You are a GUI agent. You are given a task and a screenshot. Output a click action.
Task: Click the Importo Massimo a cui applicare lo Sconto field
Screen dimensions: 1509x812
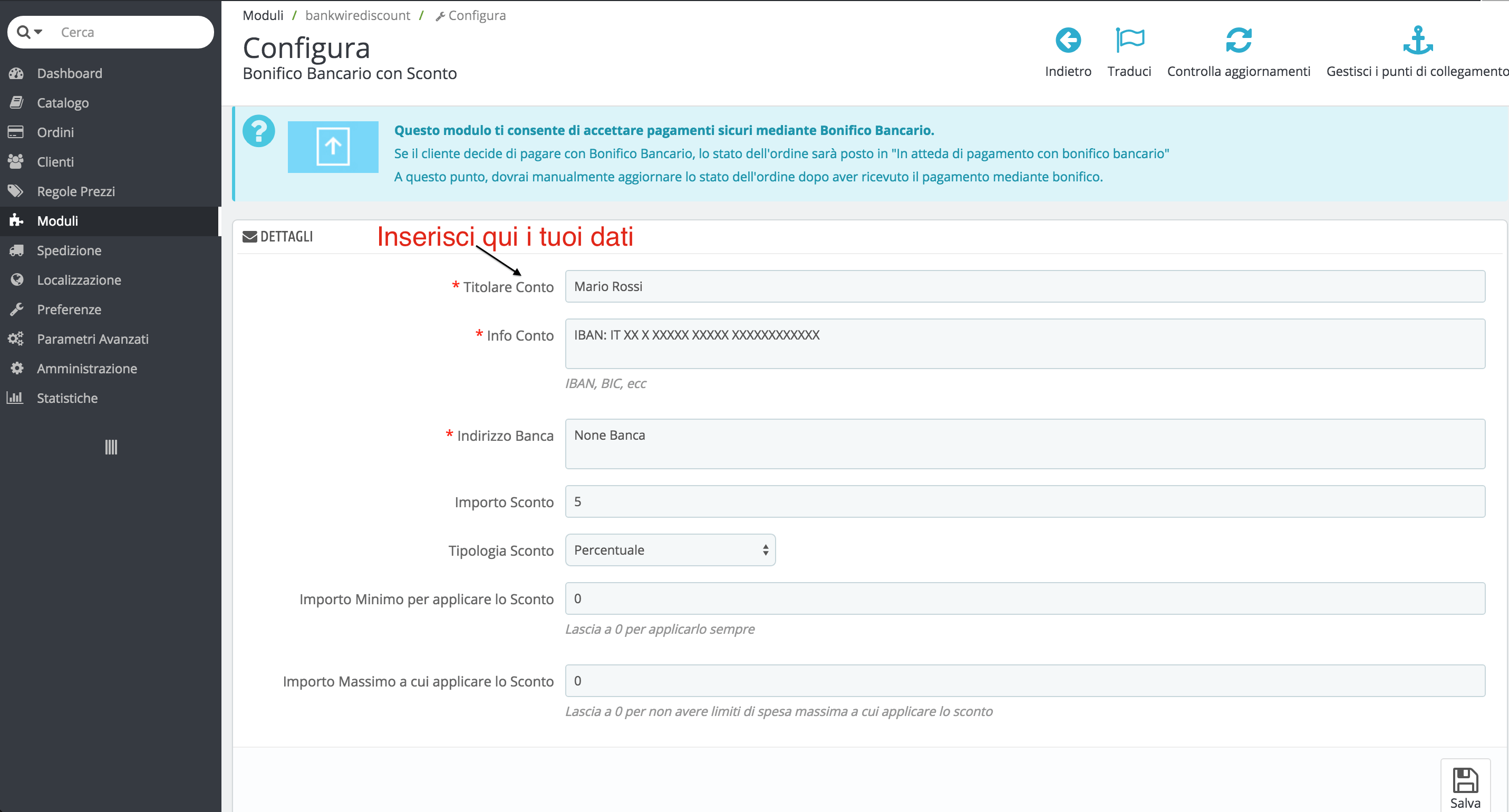click(x=1024, y=680)
